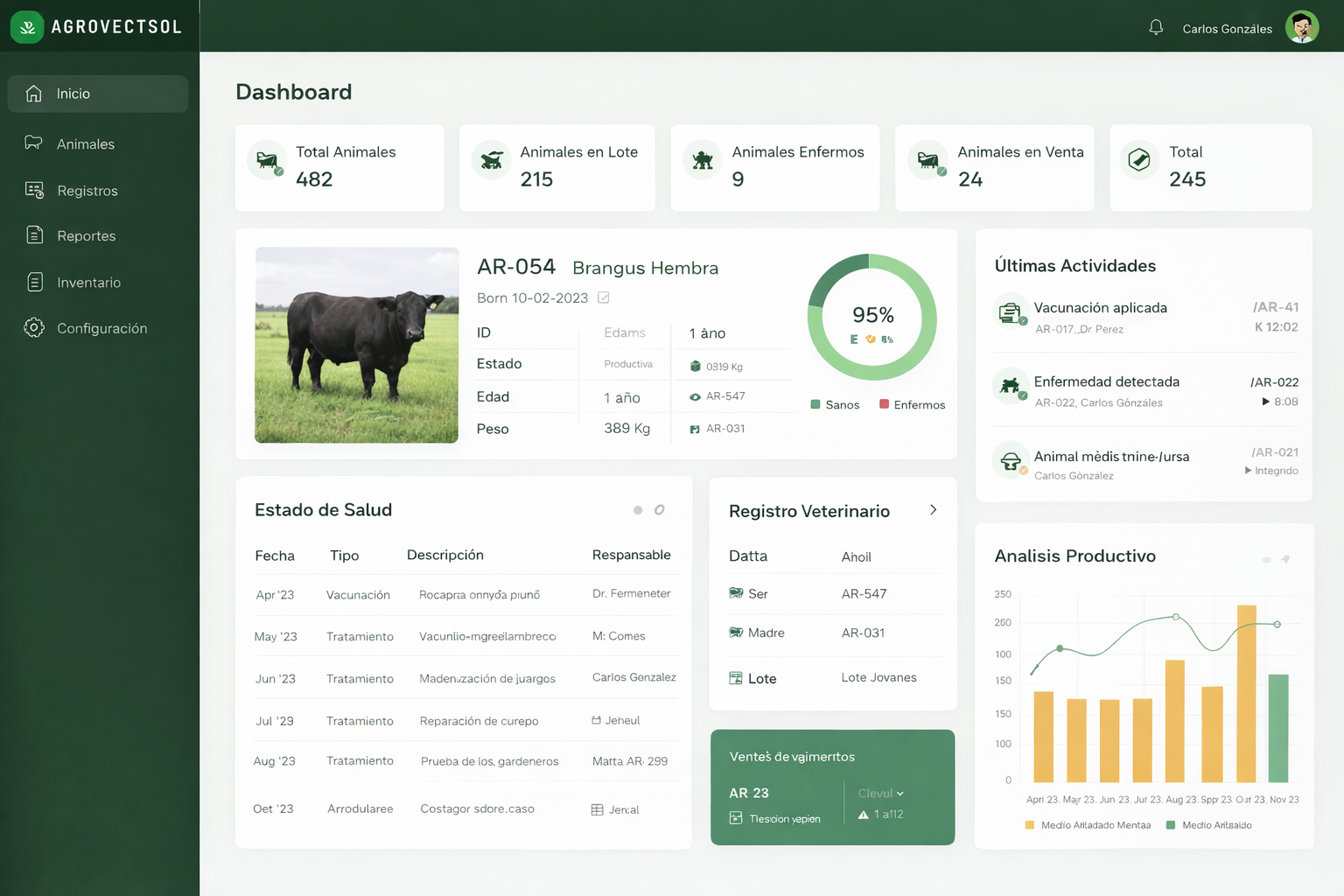Expand the Integrado arrow in activities
This screenshot has width=1344, height=896.
(x=1249, y=471)
